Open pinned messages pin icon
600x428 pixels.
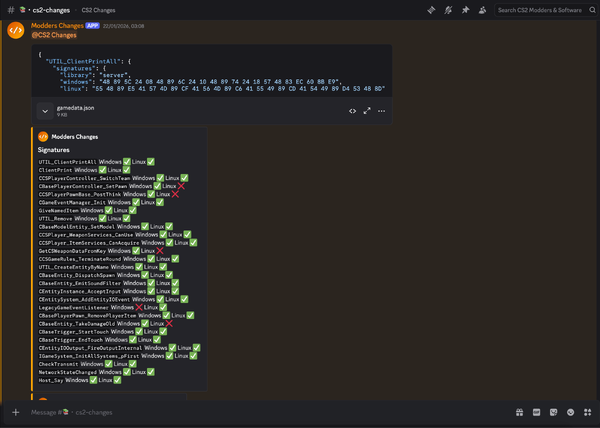pyautogui.click(x=465, y=10)
